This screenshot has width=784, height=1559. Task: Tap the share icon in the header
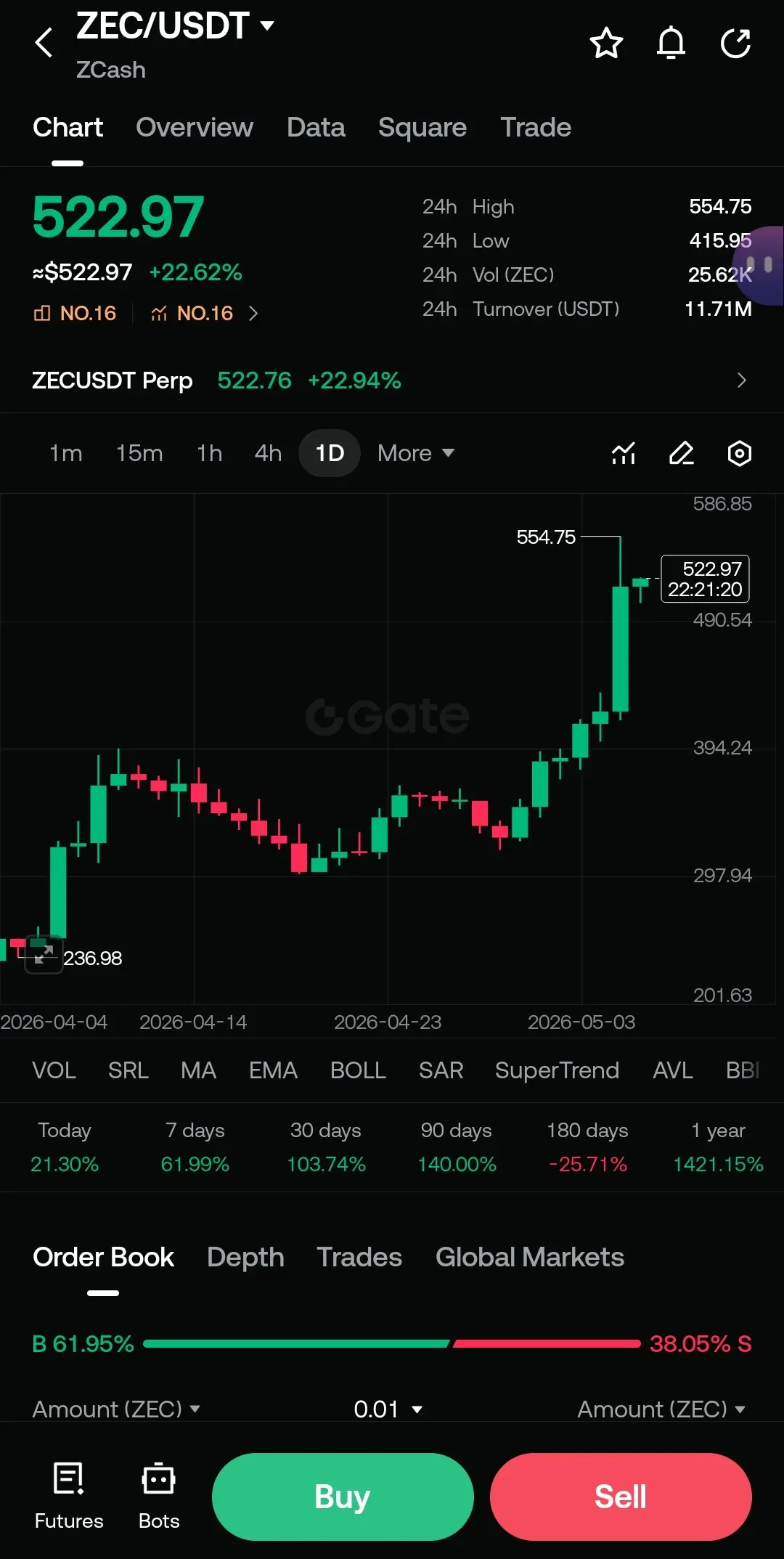(x=735, y=43)
